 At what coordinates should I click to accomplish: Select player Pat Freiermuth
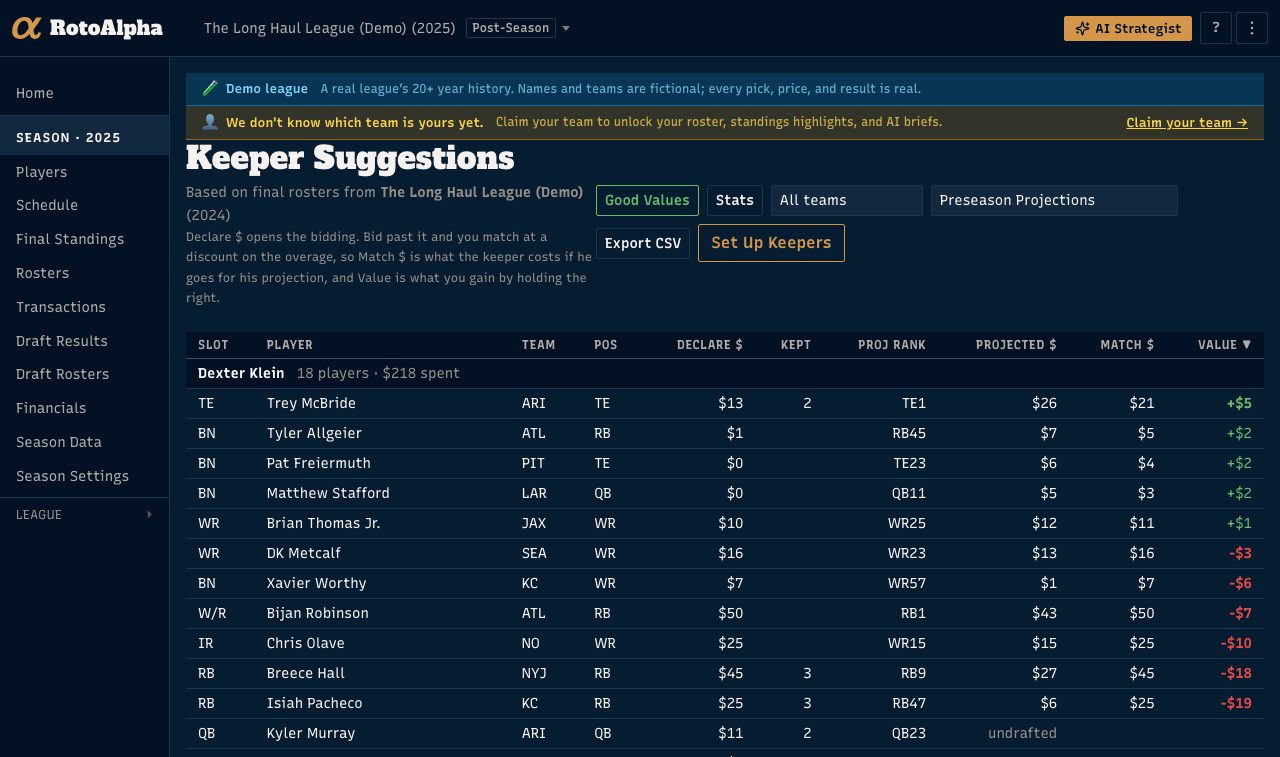pos(319,463)
